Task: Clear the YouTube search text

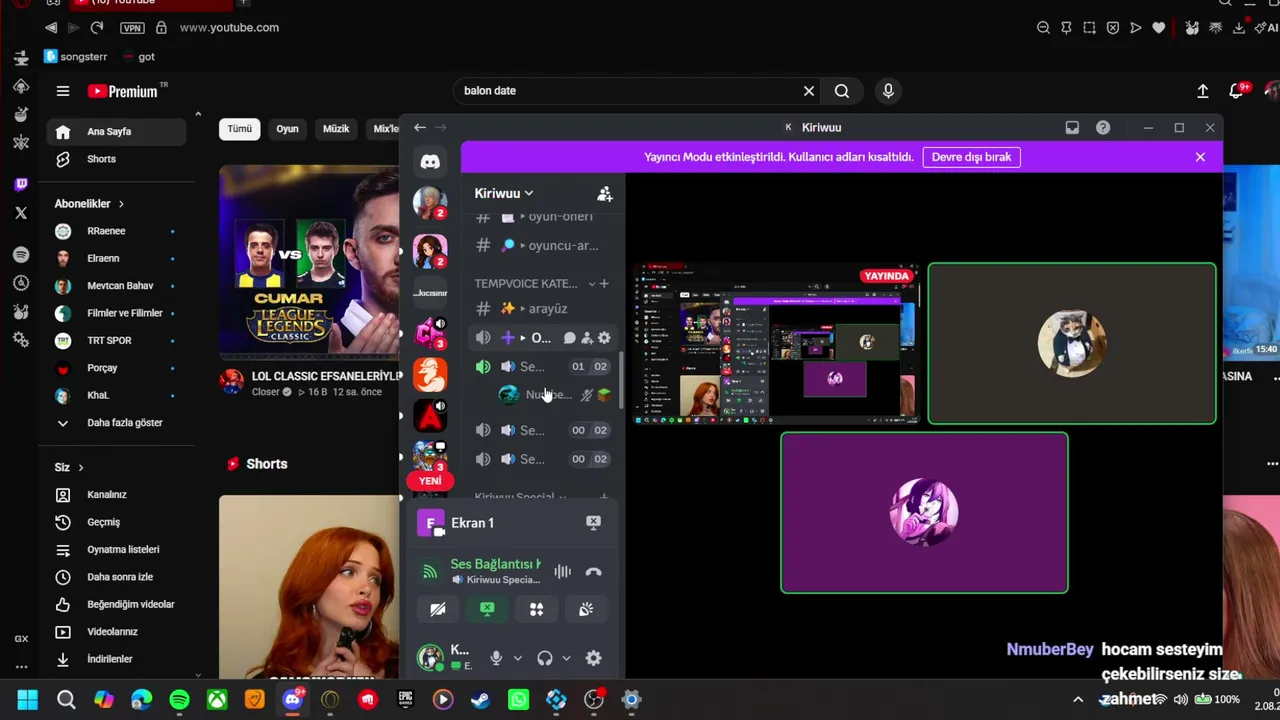Action: point(809,91)
